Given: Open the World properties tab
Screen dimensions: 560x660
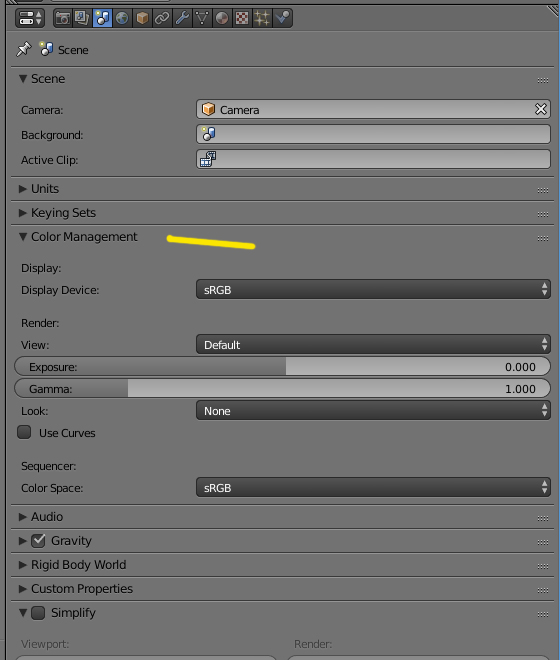Looking at the screenshot, I should [x=122, y=18].
